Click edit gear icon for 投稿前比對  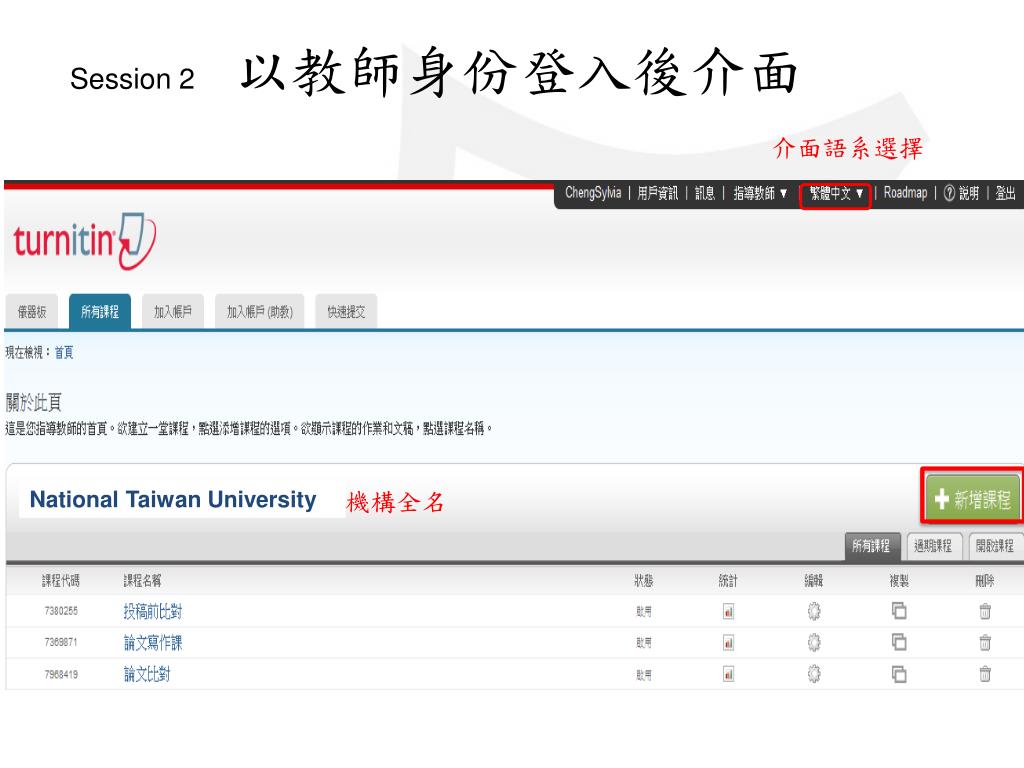[814, 611]
